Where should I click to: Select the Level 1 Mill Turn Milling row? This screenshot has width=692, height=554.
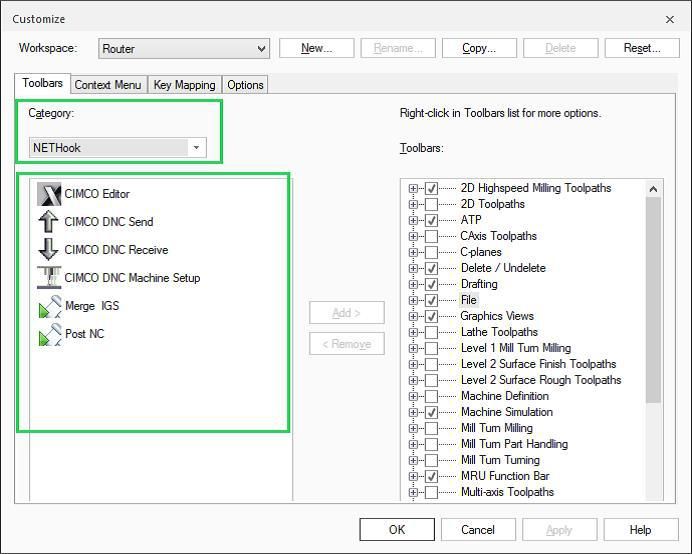(516, 348)
